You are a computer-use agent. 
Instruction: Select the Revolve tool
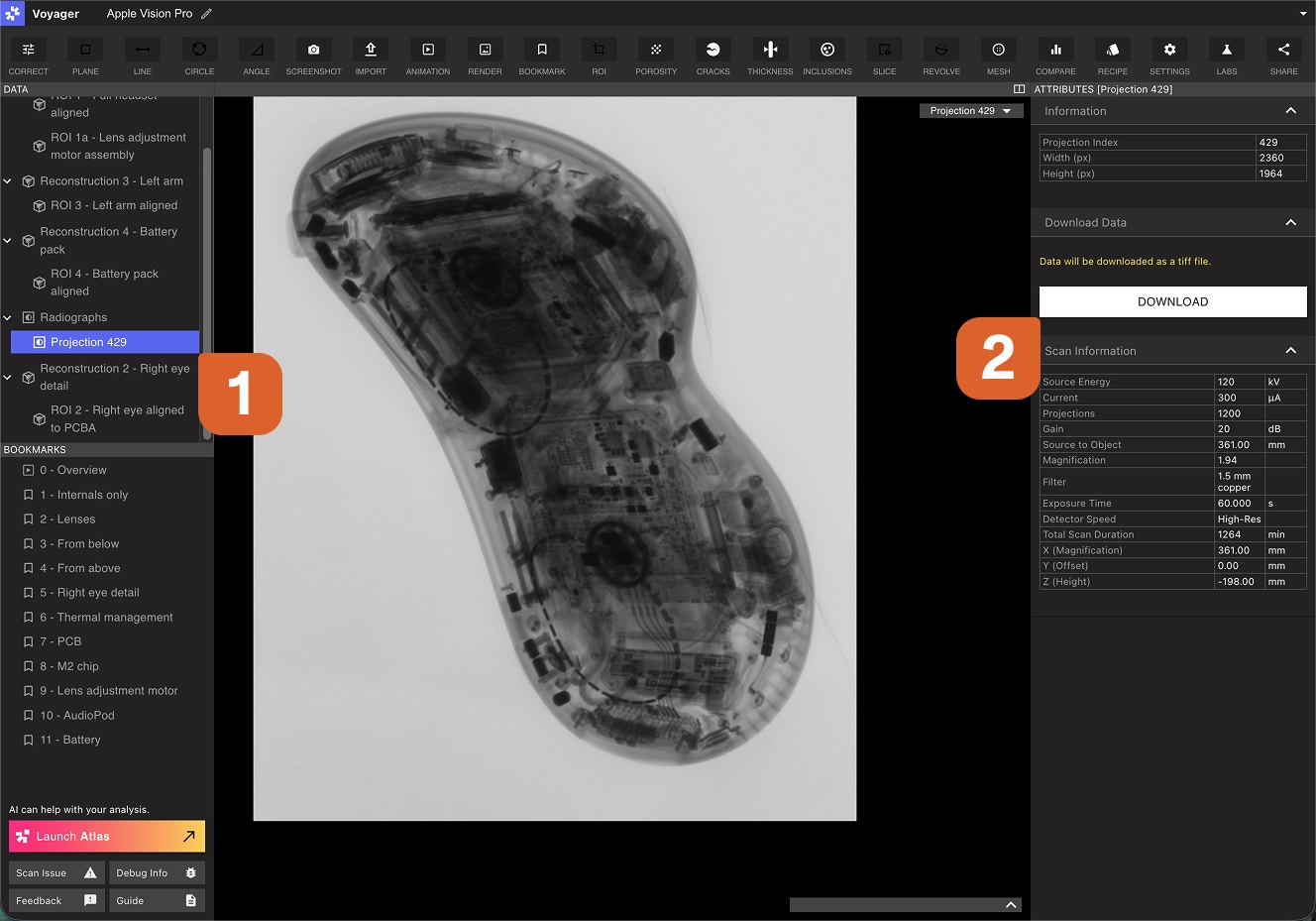pyautogui.click(x=941, y=51)
